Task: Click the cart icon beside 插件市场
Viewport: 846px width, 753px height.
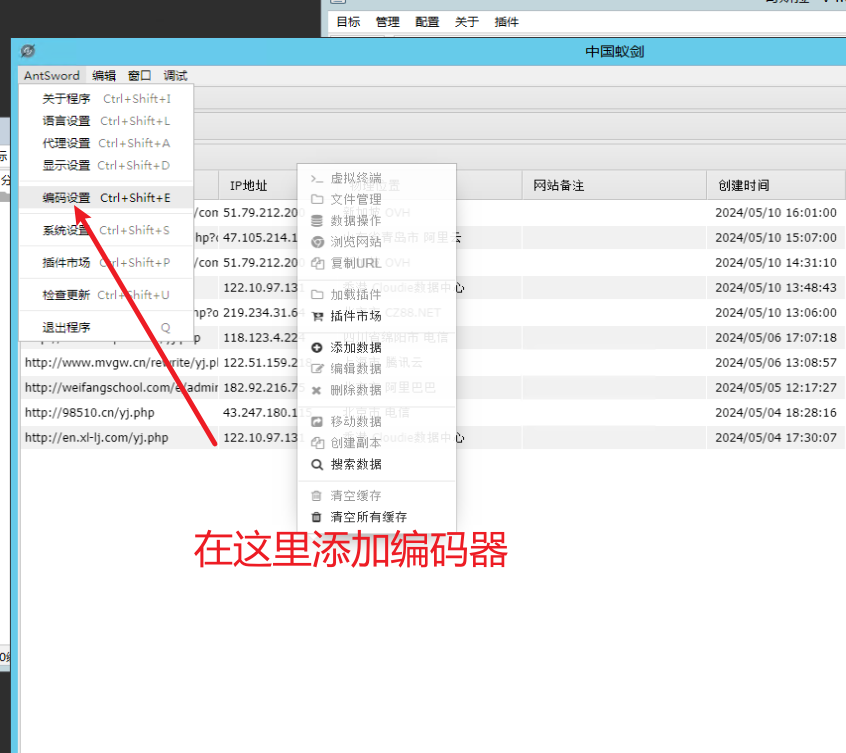Action: point(317,316)
